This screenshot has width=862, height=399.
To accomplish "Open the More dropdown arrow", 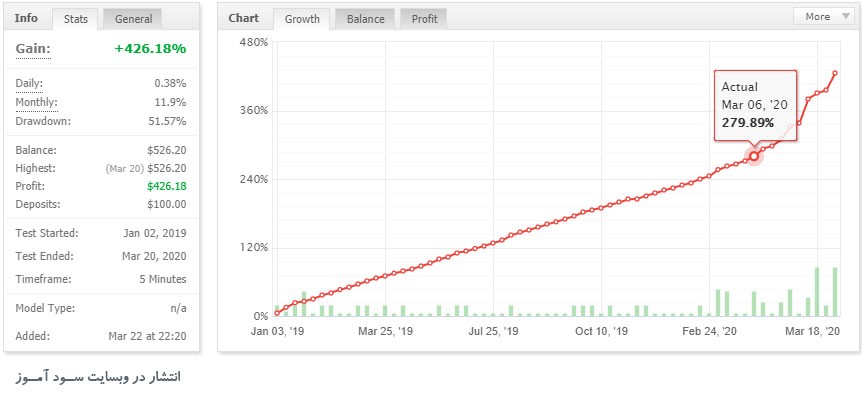I will pyautogui.click(x=846, y=17).
